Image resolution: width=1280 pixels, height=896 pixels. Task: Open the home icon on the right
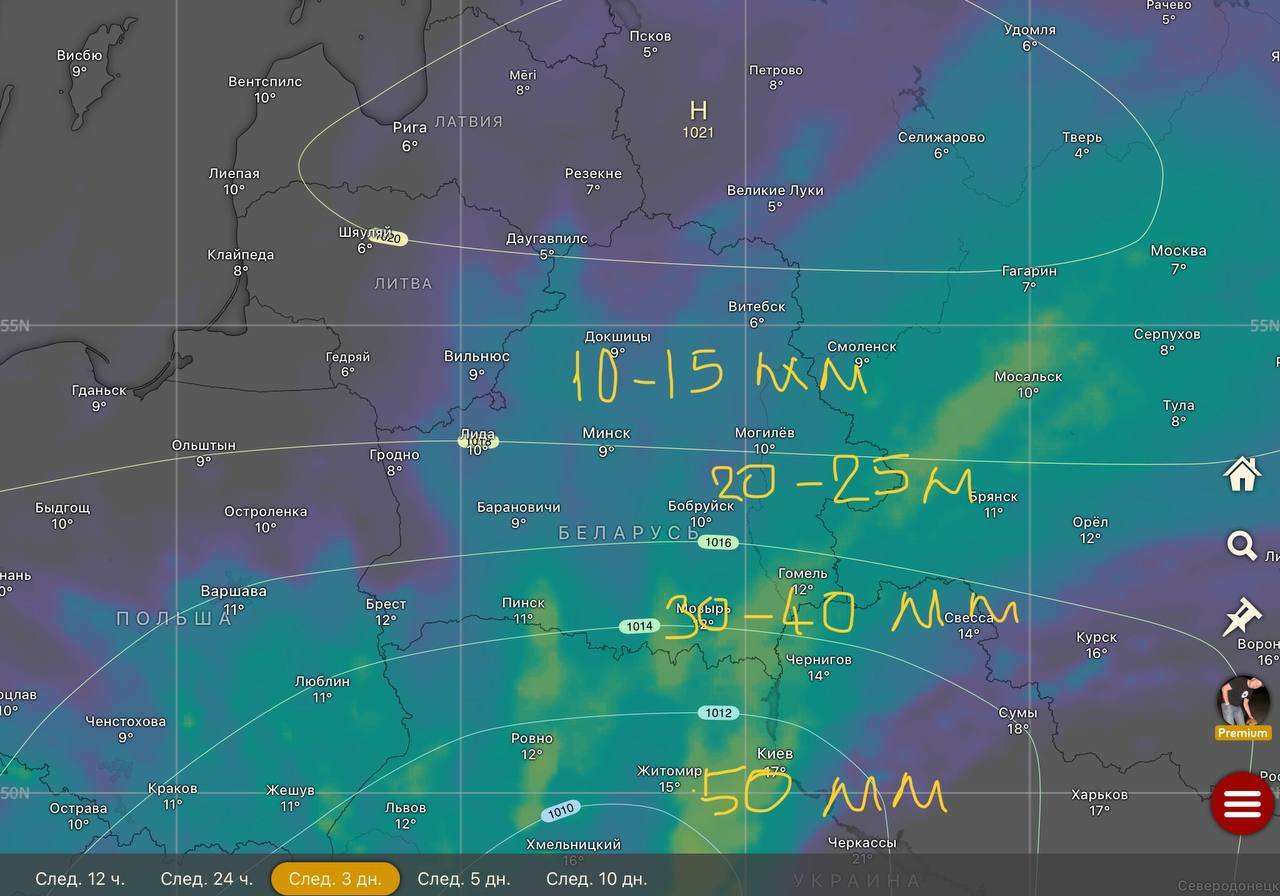tap(1242, 474)
